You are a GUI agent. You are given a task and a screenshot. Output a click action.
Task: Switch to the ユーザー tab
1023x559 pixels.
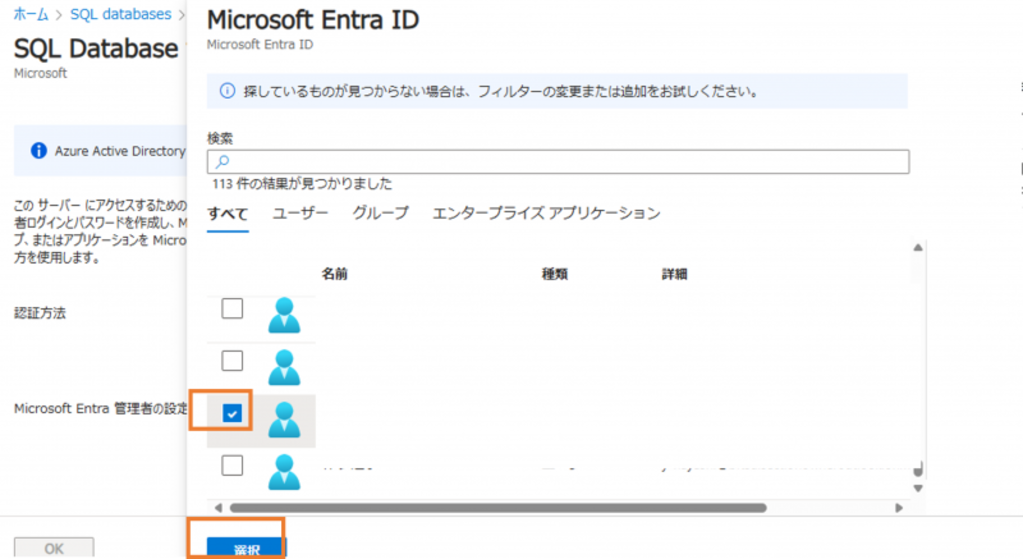pyautogui.click(x=300, y=213)
